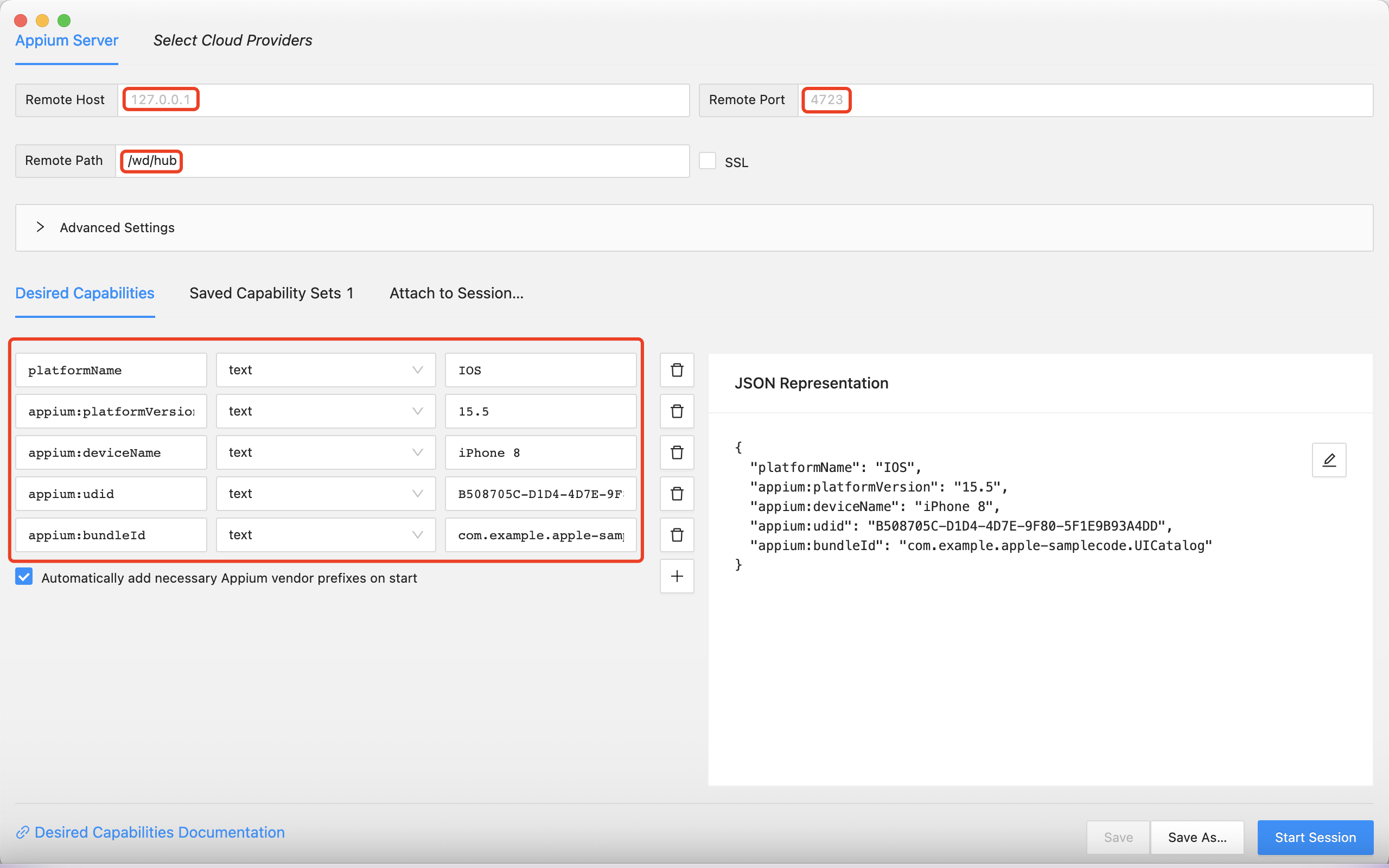Image resolution: width=1389 pixels, height=868 pixels.
Task: Open type dropdown for appium:udid row
Action: pyautogui.click(x=326, y=494)
